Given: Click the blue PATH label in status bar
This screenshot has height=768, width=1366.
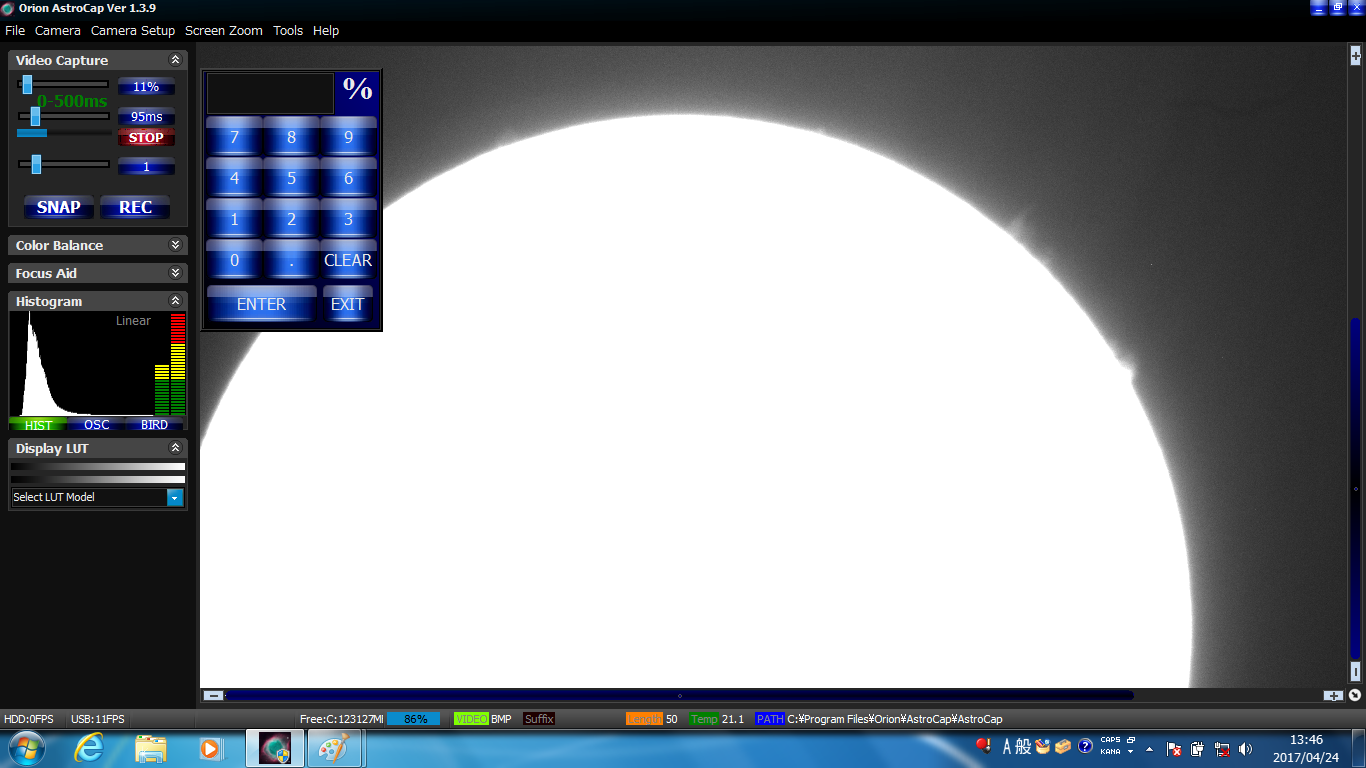Looking at the screenshot, I should pos(770,719).
